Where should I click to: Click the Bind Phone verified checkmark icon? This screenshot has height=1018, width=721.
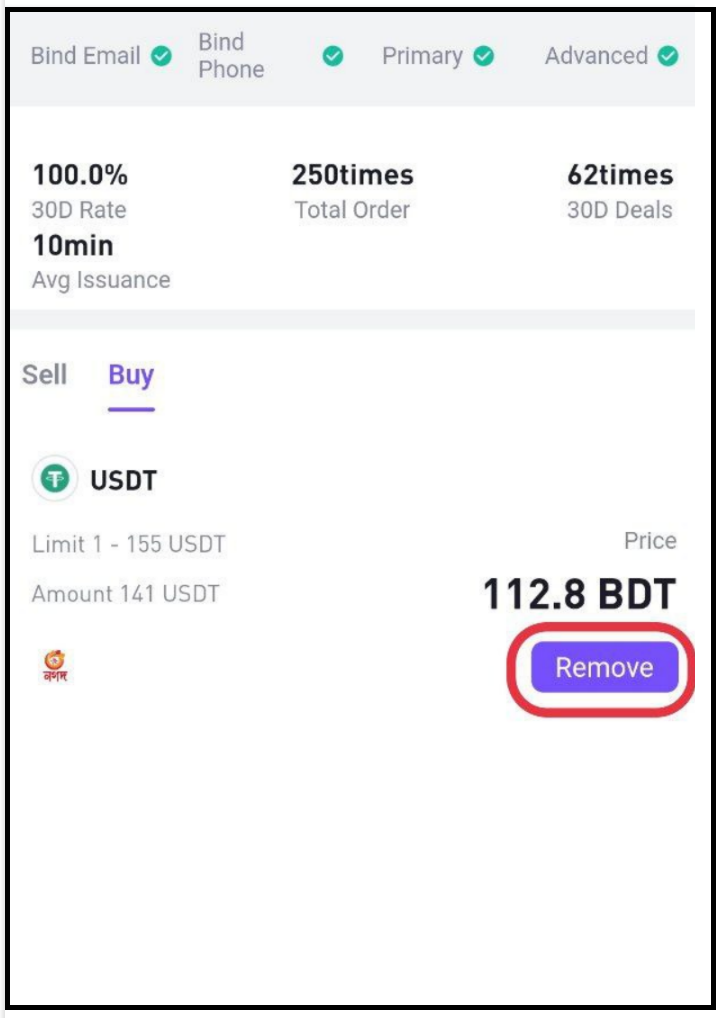(x=333, y=56)
